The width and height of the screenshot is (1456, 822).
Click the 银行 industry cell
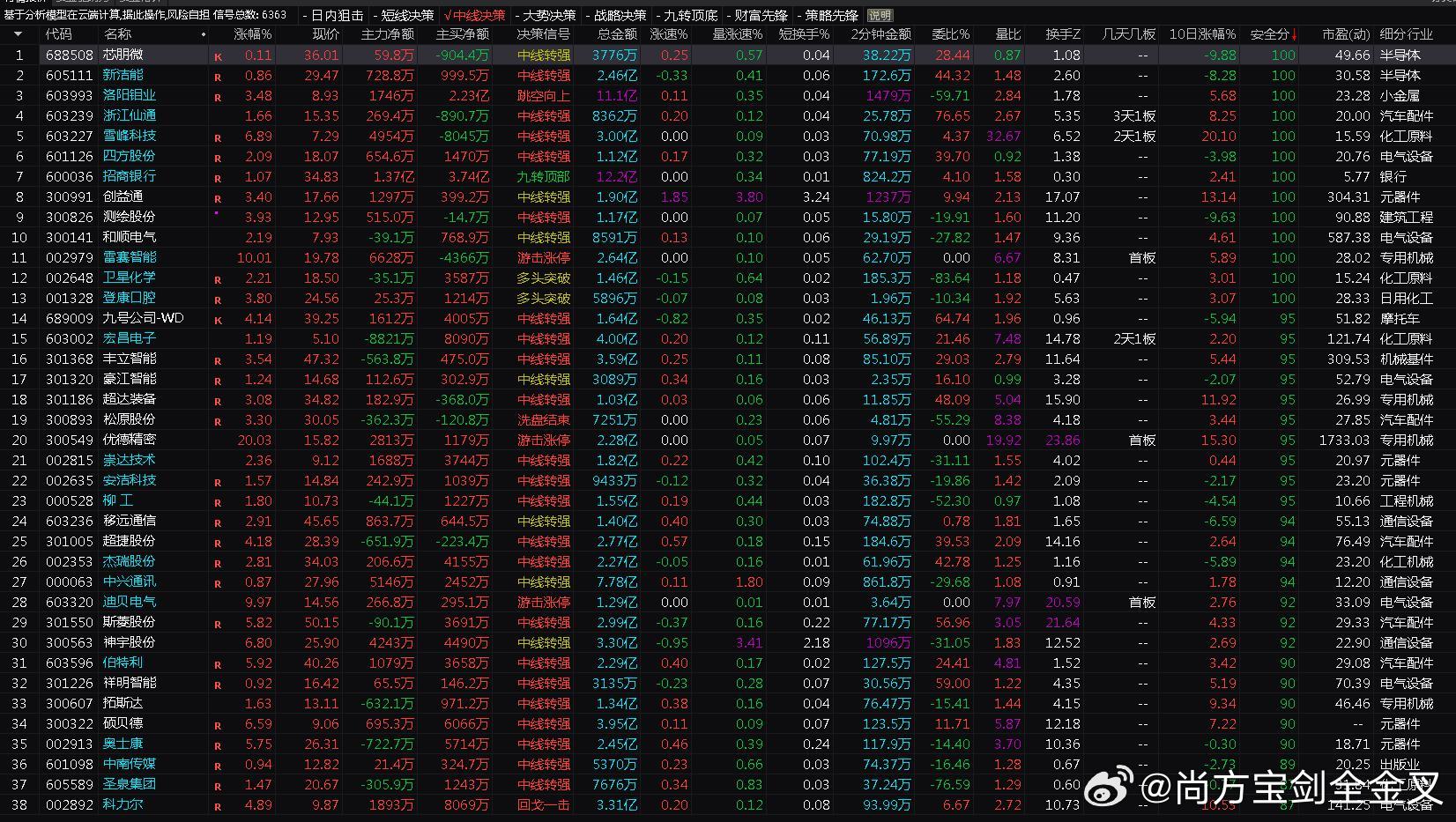pyautogui.click(x=1393, y=176)
